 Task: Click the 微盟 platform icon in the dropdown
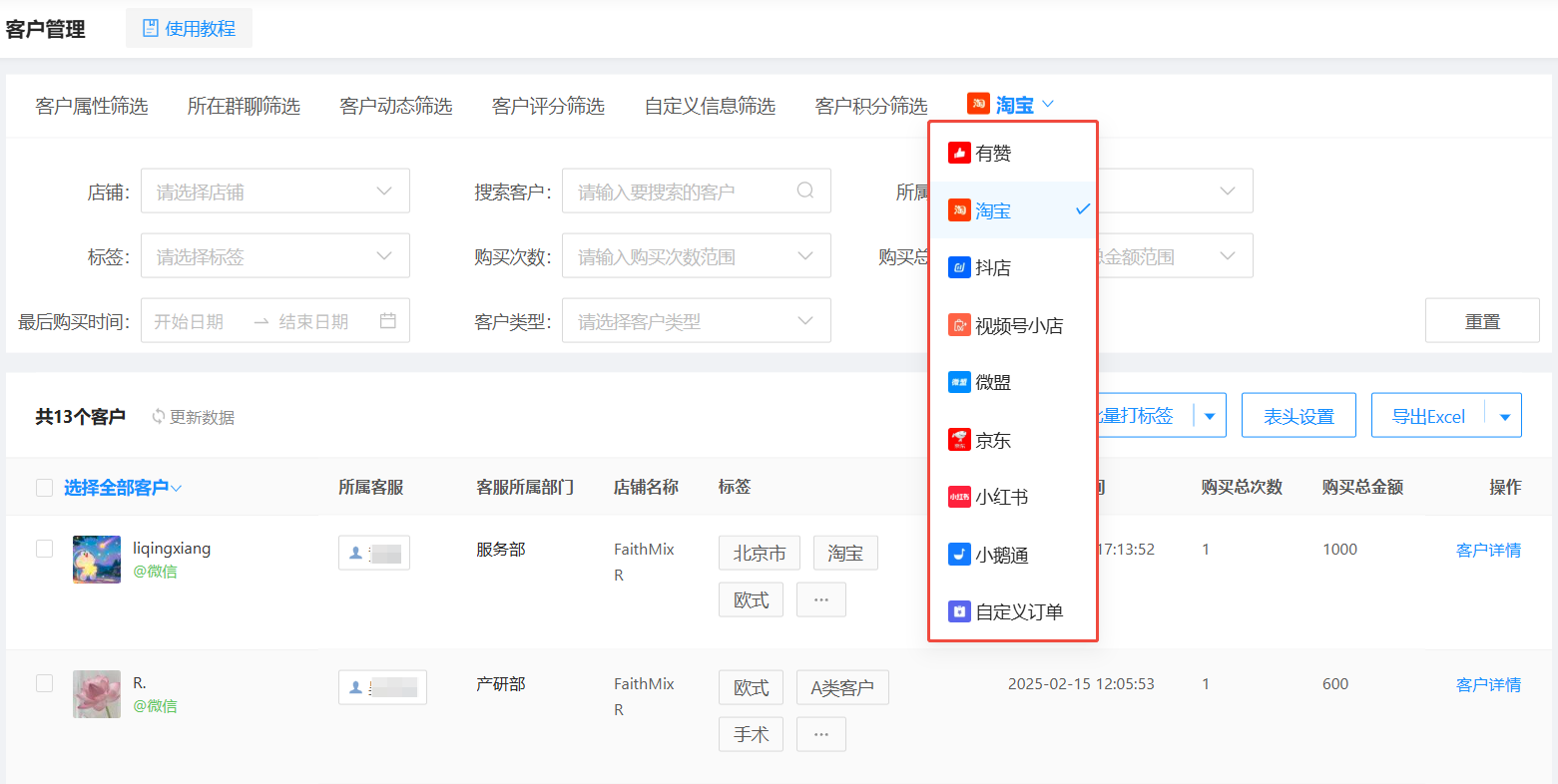tap(959, 382)
